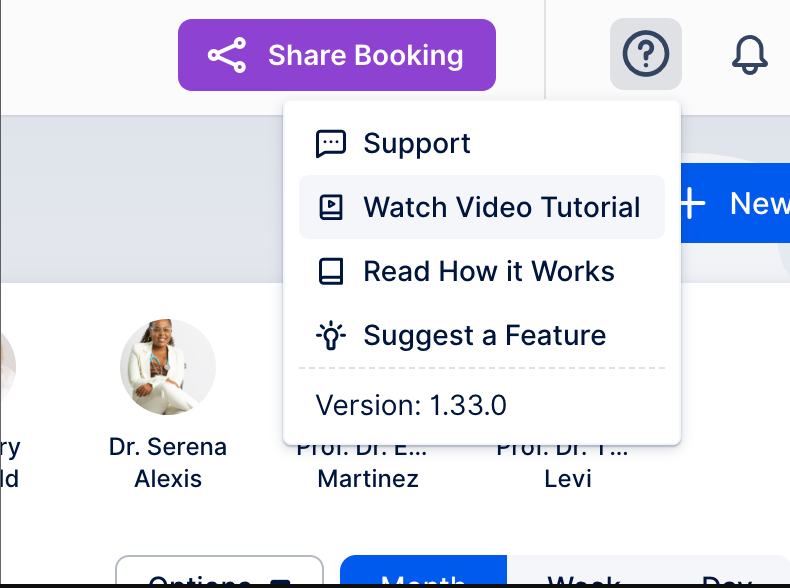The width and height of the screenshot is (790, 588).
Task: Choose Watch Video Tutorial menu item
Action: (x=482, y=207)
